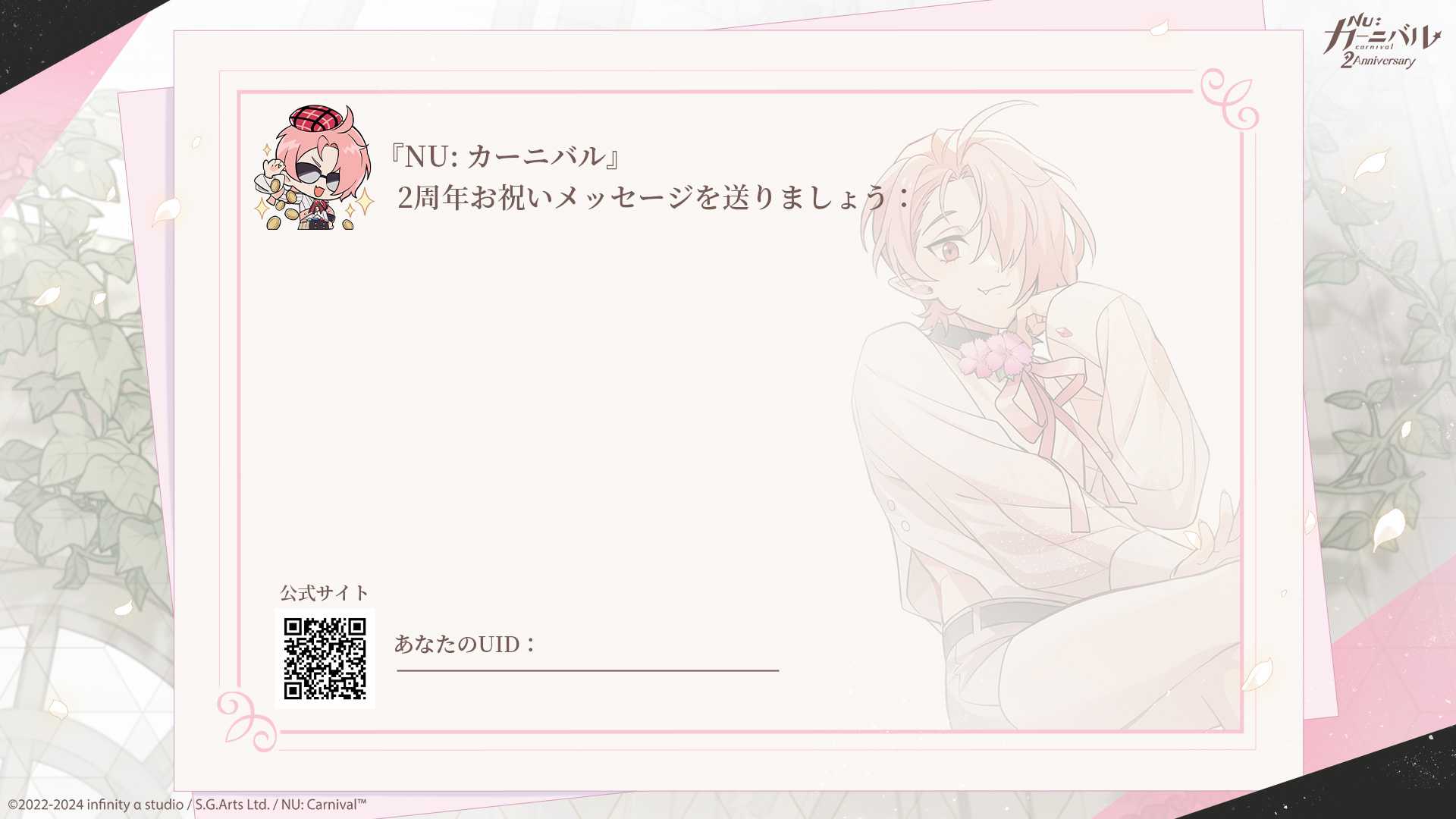Click the faded character's visible eye
1456x819 pixels.
pos(949,249)
